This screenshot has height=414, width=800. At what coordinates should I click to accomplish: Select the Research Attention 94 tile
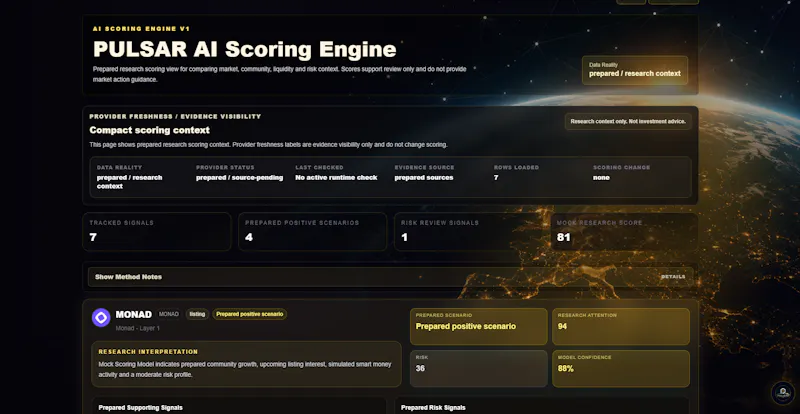click(620, 327)
